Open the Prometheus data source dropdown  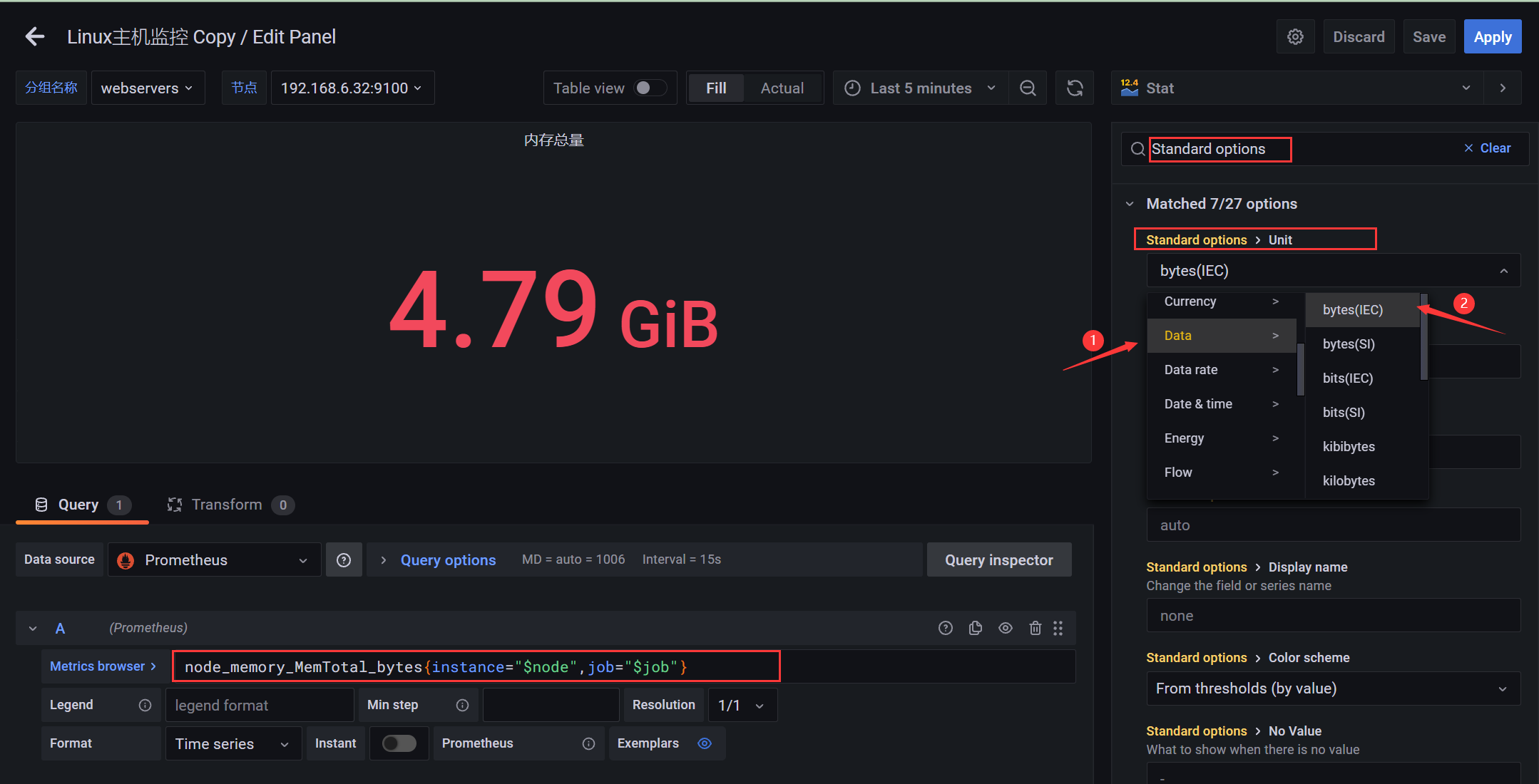coord(214,560)
